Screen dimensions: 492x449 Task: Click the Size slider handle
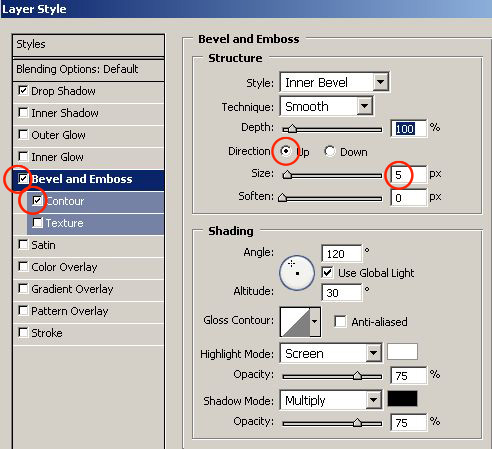coord(287,174)
